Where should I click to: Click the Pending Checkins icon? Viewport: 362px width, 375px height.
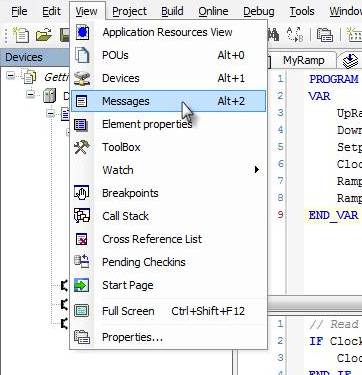[82, 262]
